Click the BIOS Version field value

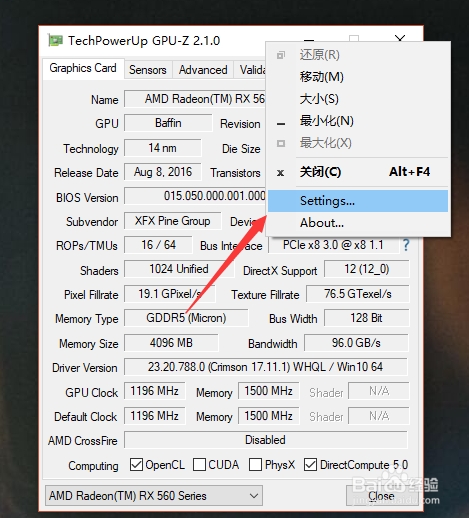click(x=195, y=196)
